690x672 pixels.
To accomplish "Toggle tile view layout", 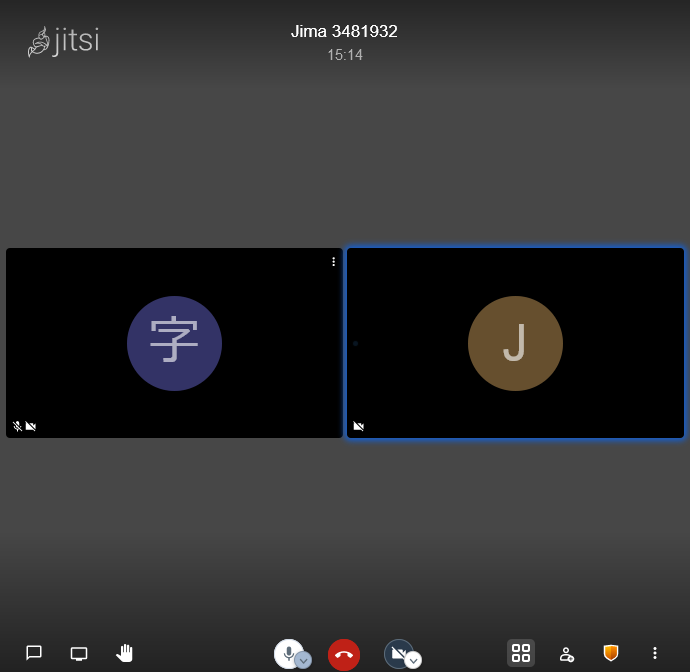I will pyautogui.click(x=521, y=653).
